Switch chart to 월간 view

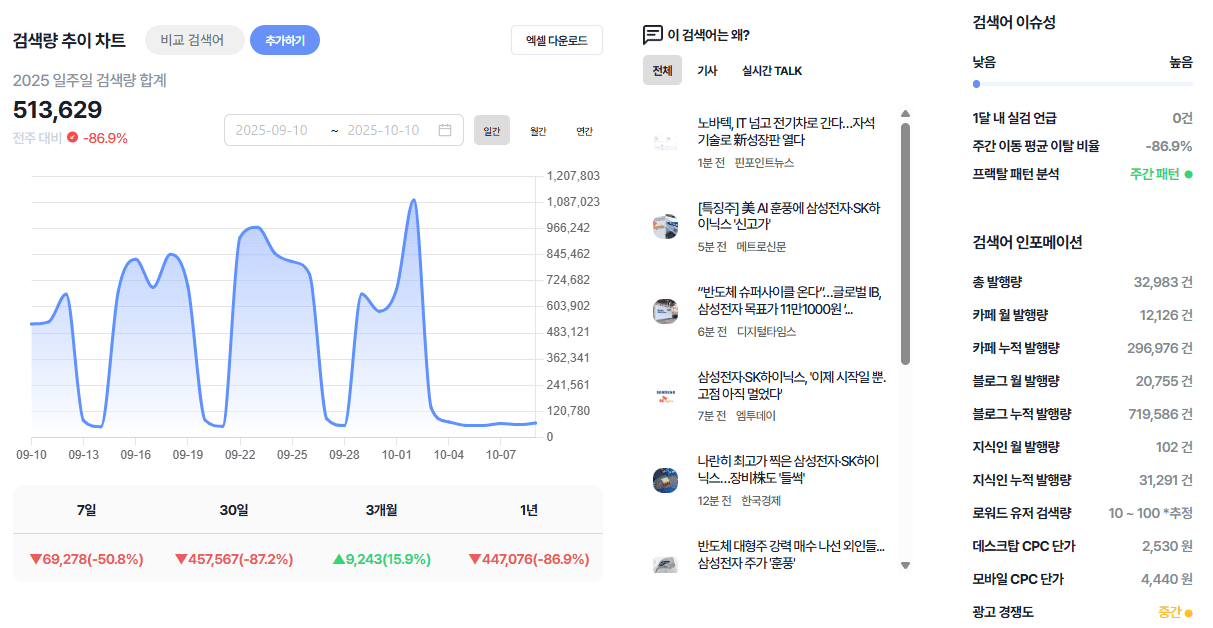coord(538,131)
